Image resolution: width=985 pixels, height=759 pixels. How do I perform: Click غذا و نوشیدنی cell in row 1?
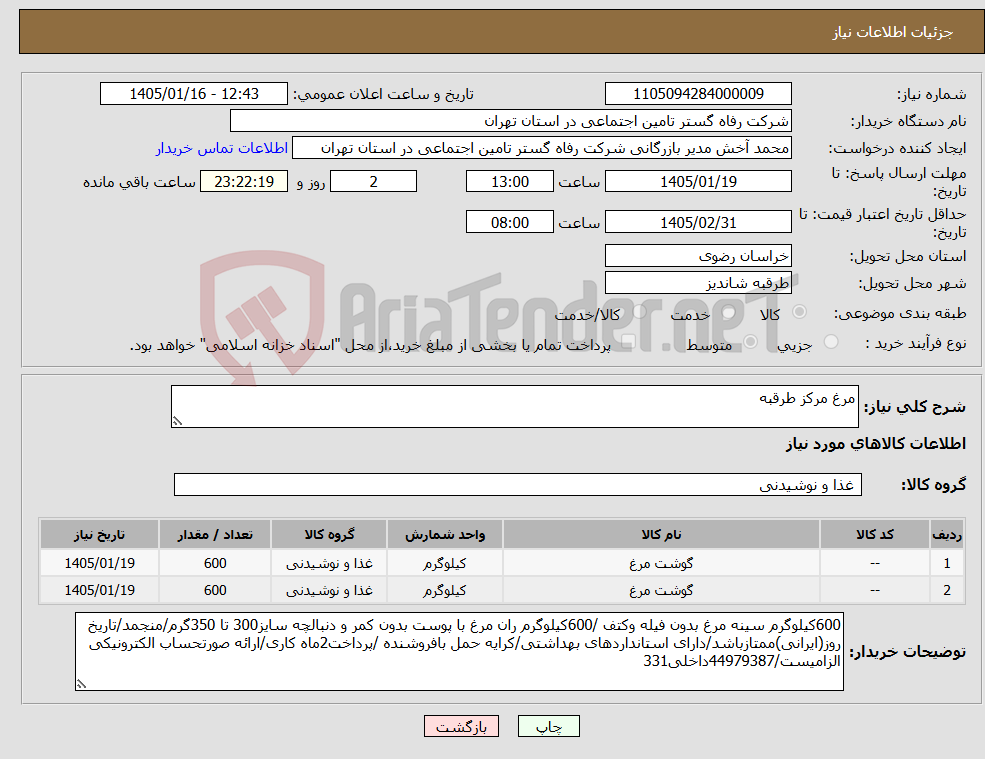(x=329, y=563)
